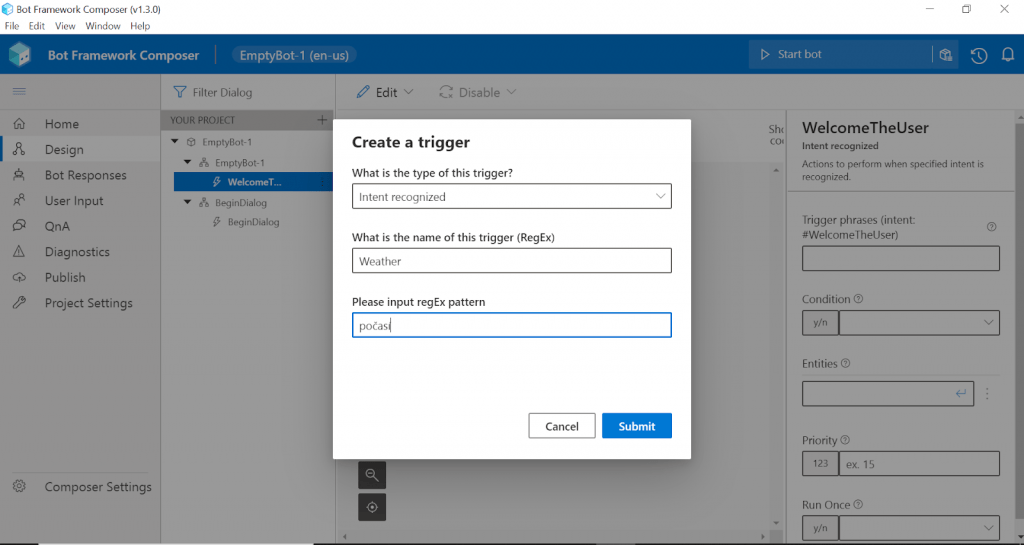Click the hamburger menu icon in sidebar
Viewport: 1024px width, 545px height.
tap(19, 92)
